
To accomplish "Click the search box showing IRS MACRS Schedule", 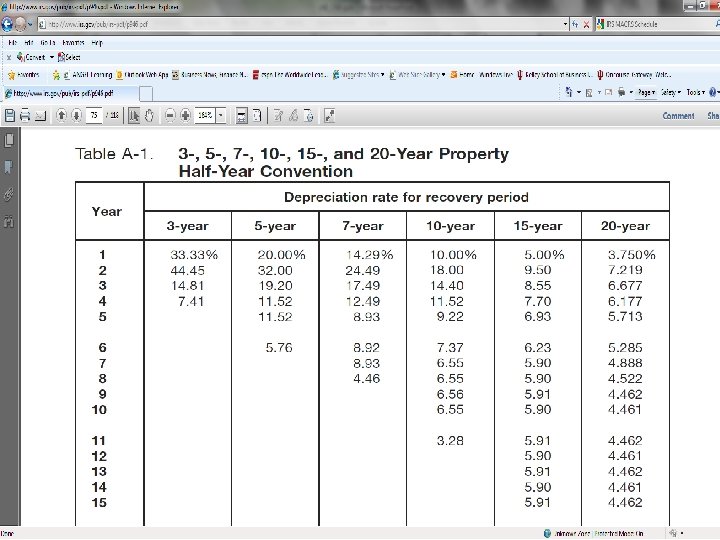I will (657, 24).
